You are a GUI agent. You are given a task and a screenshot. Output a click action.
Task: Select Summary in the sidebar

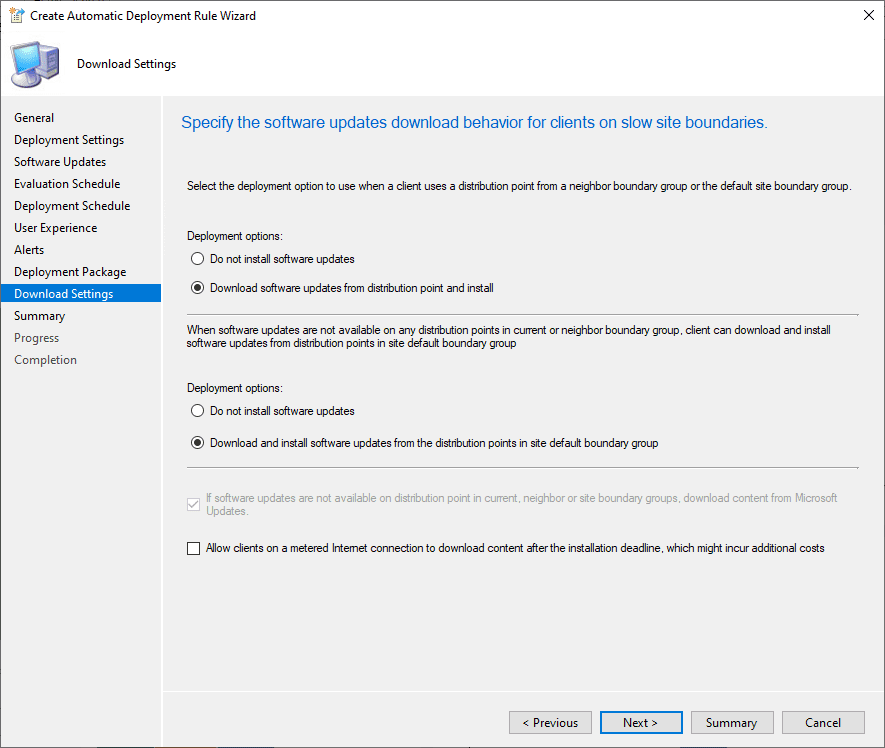39,316
